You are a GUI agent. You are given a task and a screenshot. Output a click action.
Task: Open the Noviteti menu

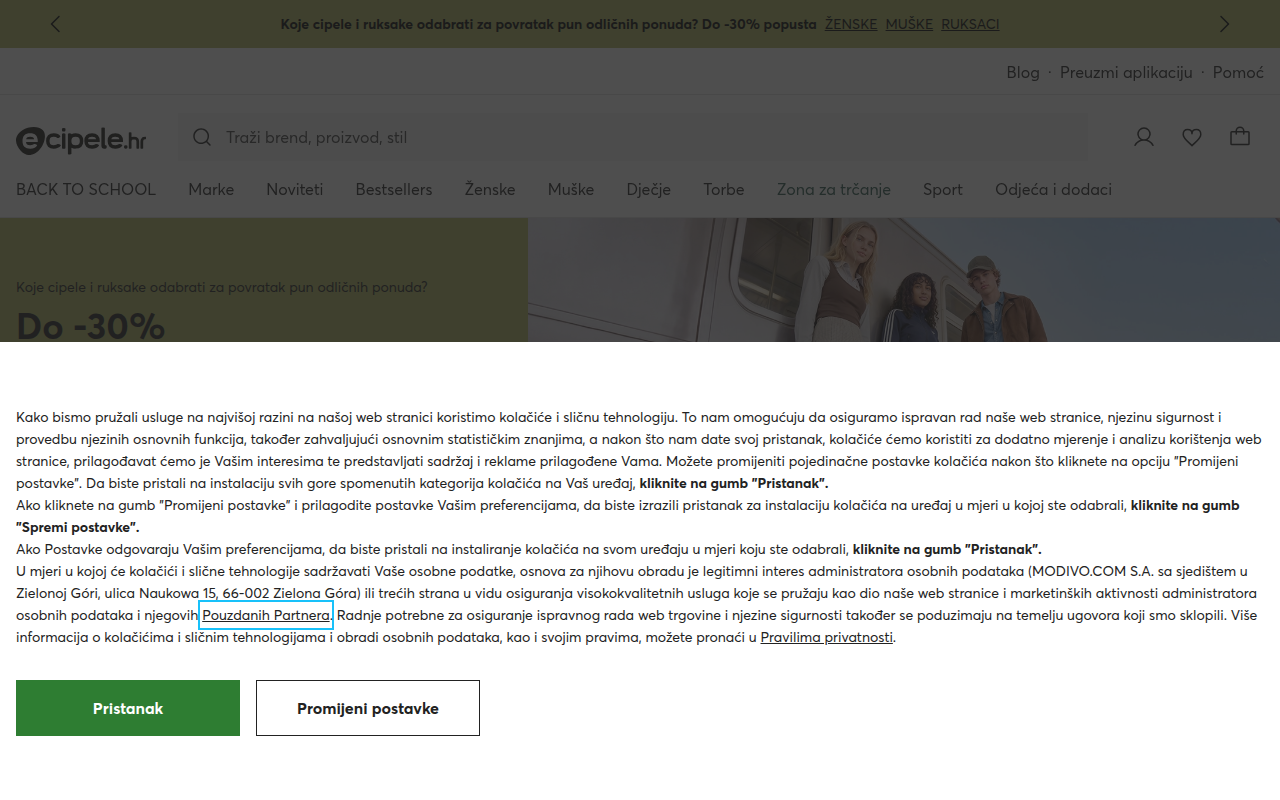pos(295,189)
